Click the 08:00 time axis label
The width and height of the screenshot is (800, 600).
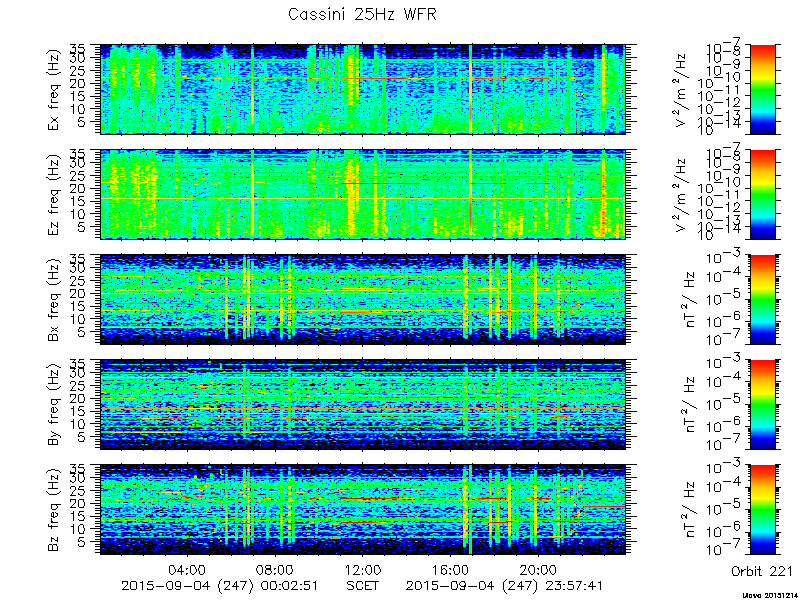[x=276, y=570]
